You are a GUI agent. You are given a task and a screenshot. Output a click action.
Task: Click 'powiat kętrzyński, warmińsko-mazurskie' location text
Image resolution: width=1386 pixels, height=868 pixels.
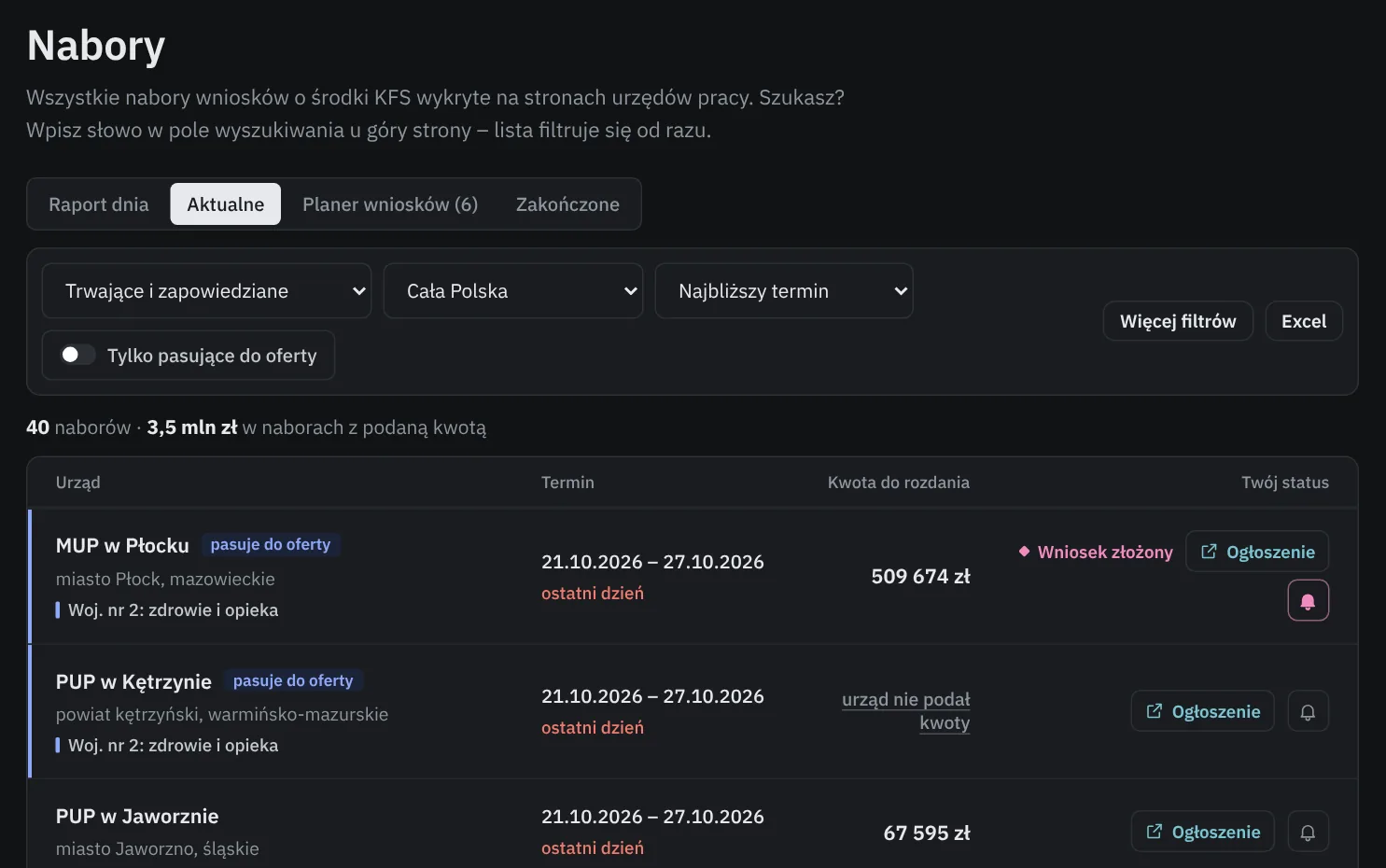click(x=222, y=714)
